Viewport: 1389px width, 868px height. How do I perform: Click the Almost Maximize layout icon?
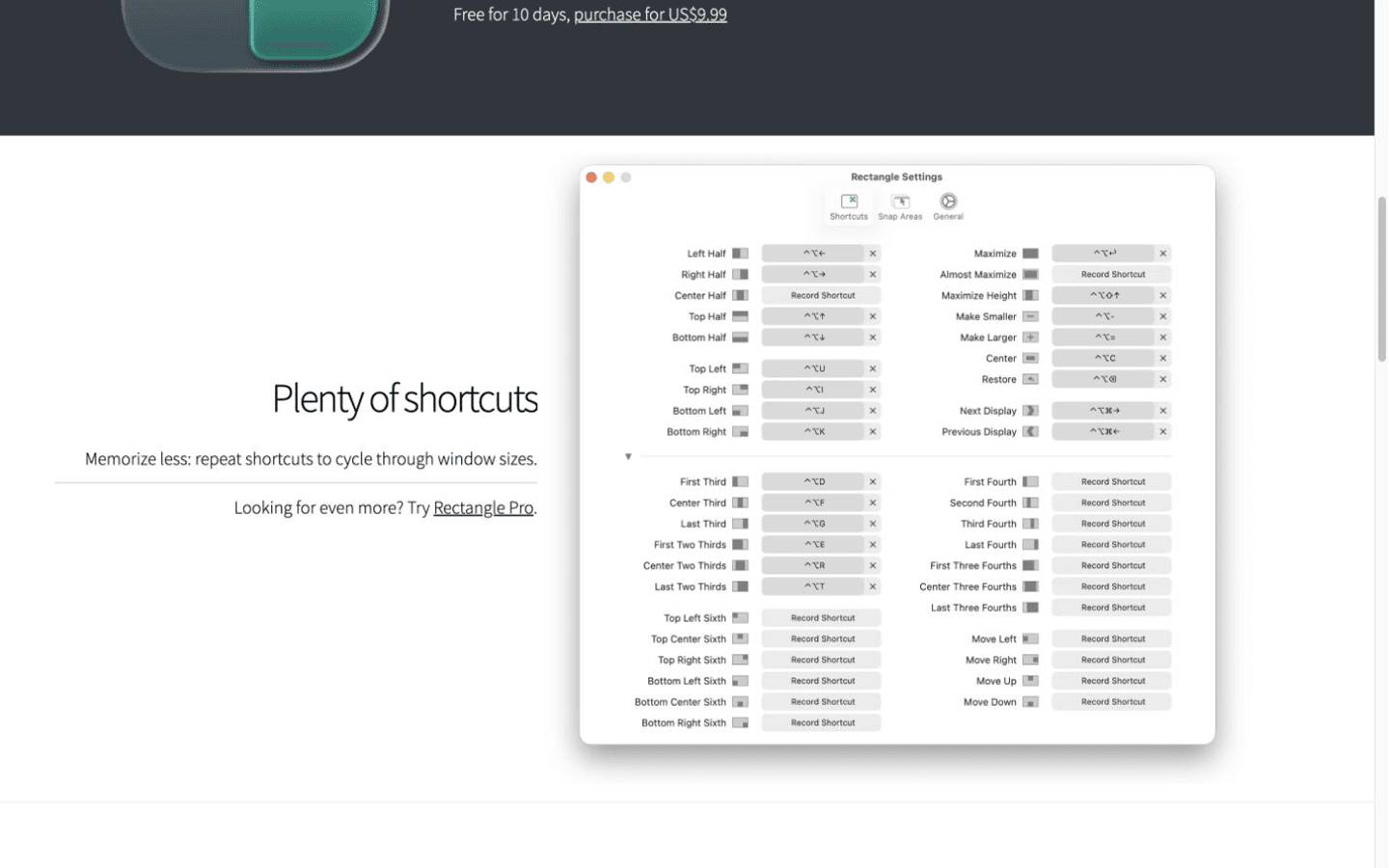1030,275
